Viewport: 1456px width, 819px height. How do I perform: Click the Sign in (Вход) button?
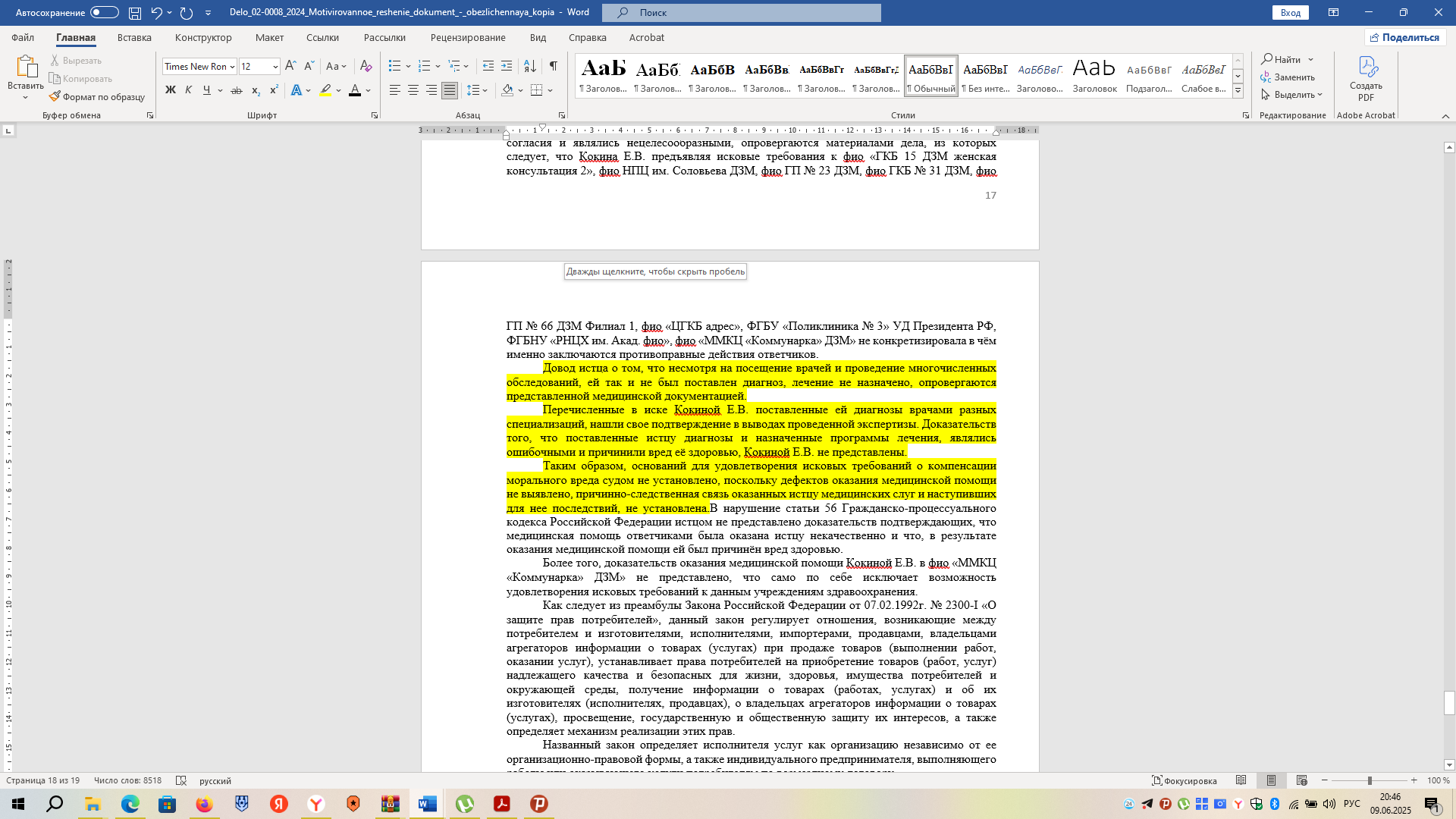click(1291, 13)
